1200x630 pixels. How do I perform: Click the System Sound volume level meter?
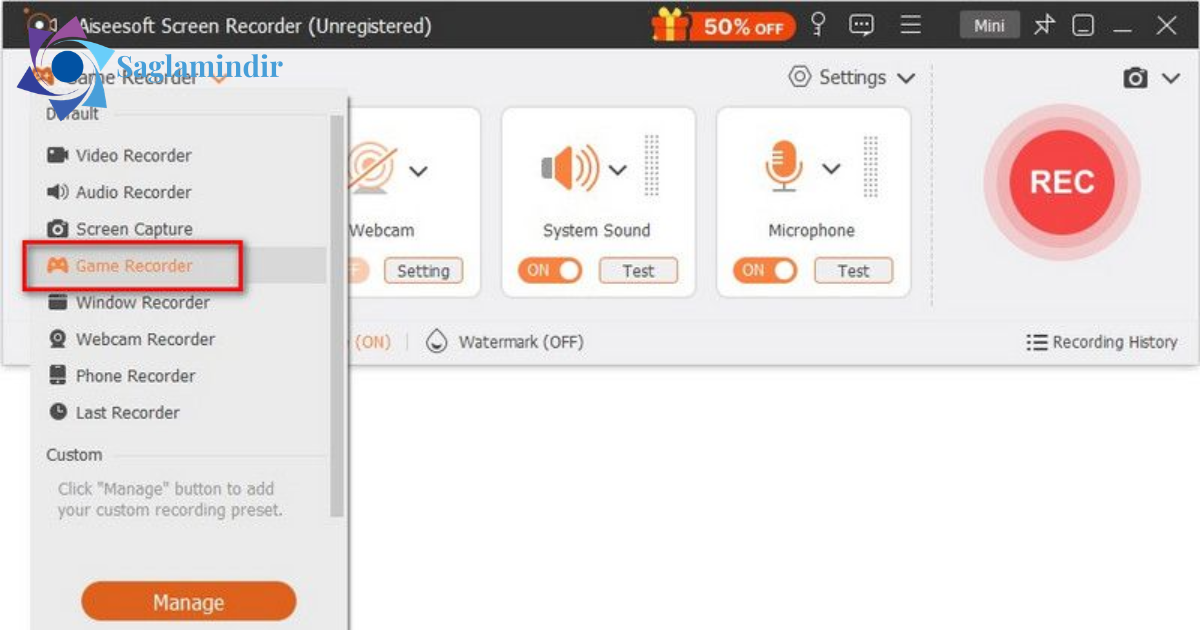(652, 168)
